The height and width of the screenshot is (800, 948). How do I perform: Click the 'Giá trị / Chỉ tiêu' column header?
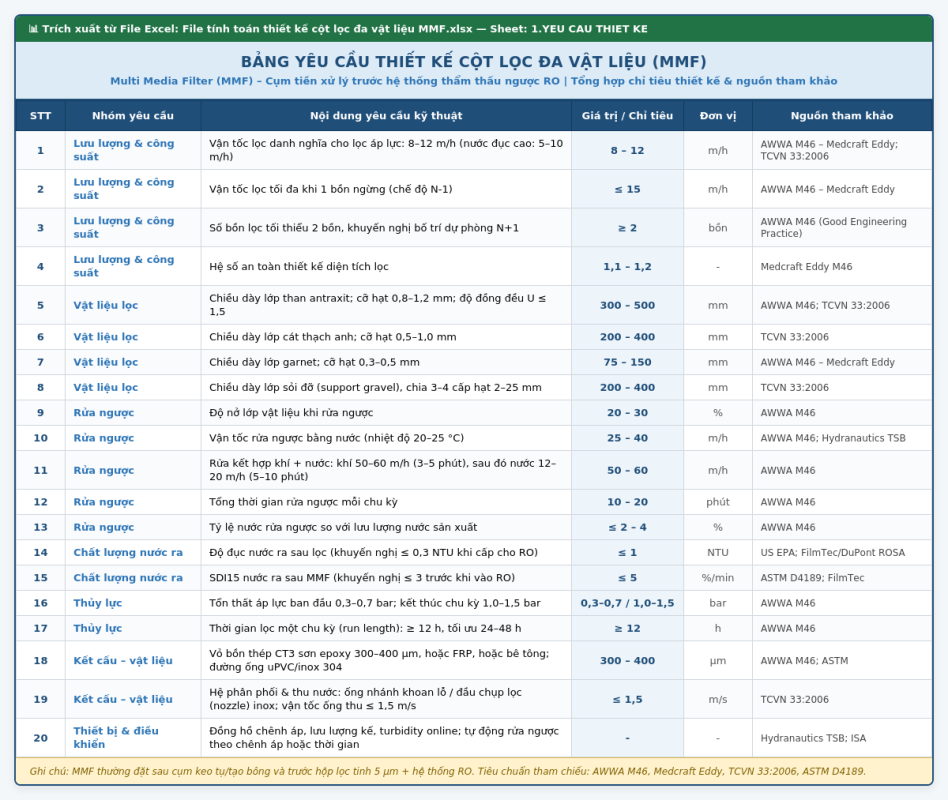[x=628, y=115]
